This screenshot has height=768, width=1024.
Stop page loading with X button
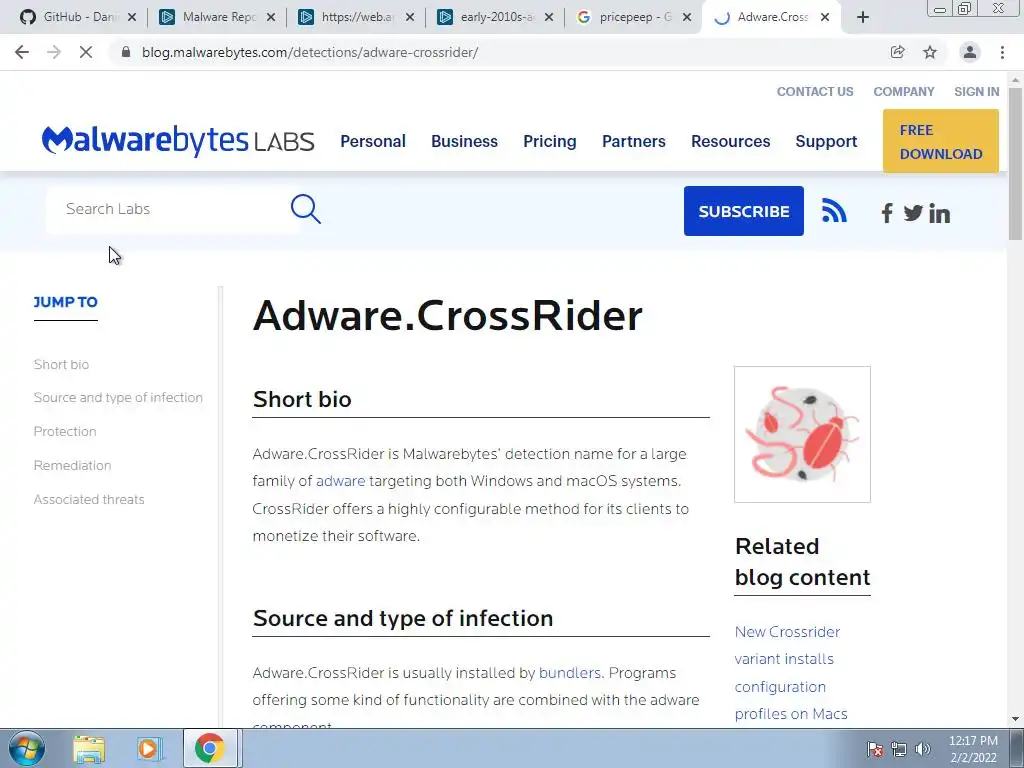[x=86, y=52]
